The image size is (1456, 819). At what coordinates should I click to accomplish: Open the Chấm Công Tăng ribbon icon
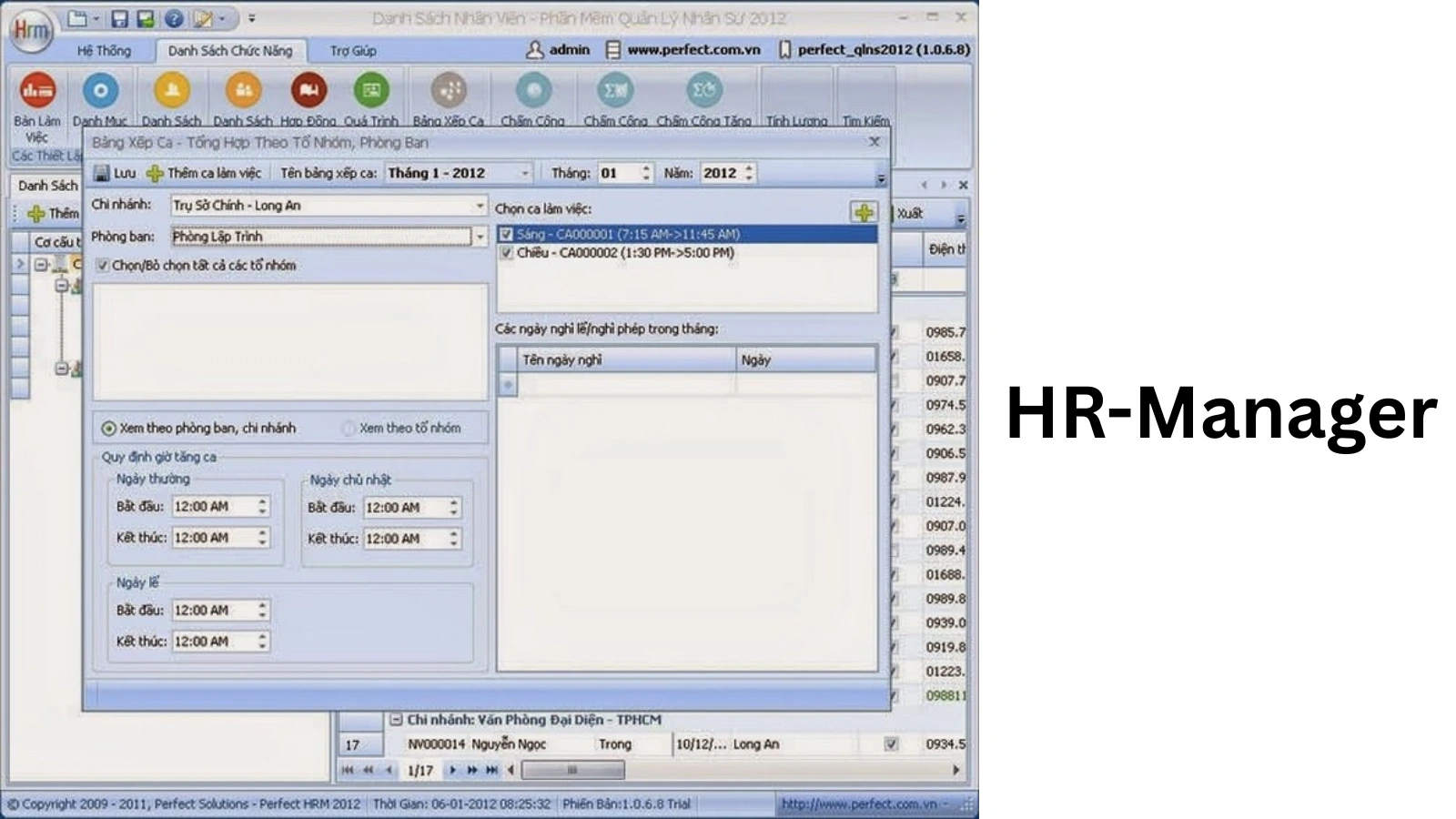click(703, 90)
